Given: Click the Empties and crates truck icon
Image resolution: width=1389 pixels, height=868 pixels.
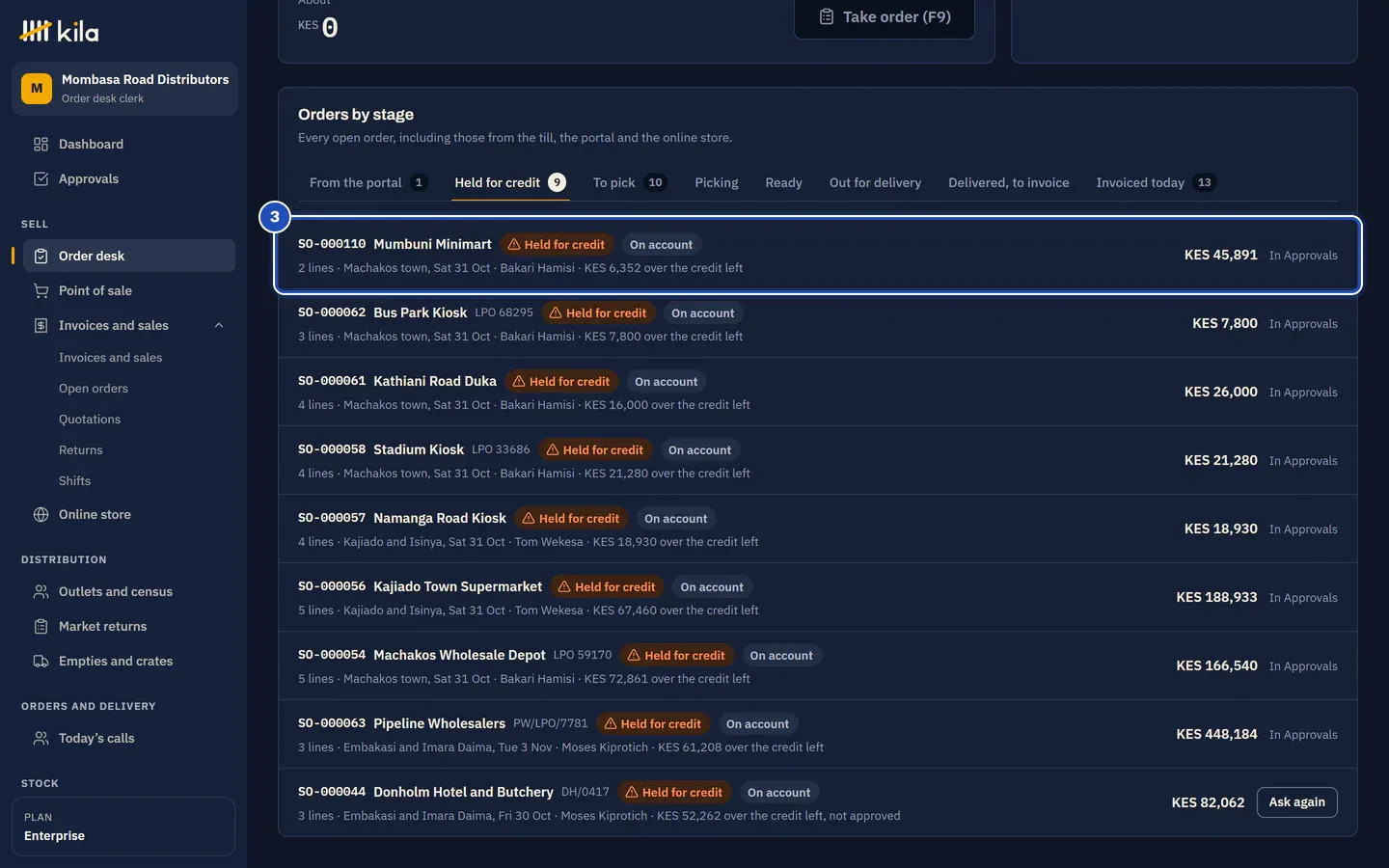Looking at the screenshot, I should point(41,662).
